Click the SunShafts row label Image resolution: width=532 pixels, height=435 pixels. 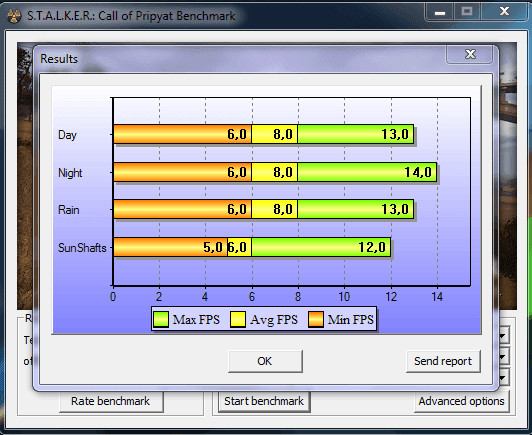click(x=82, y=248)
